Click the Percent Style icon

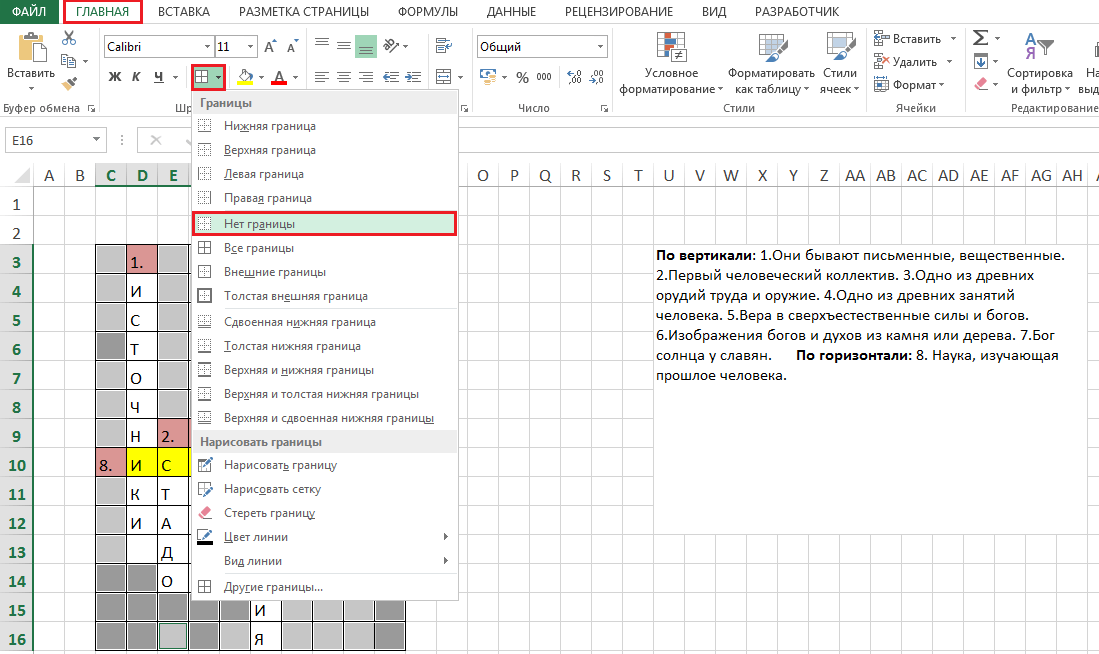tap(522, 78)
